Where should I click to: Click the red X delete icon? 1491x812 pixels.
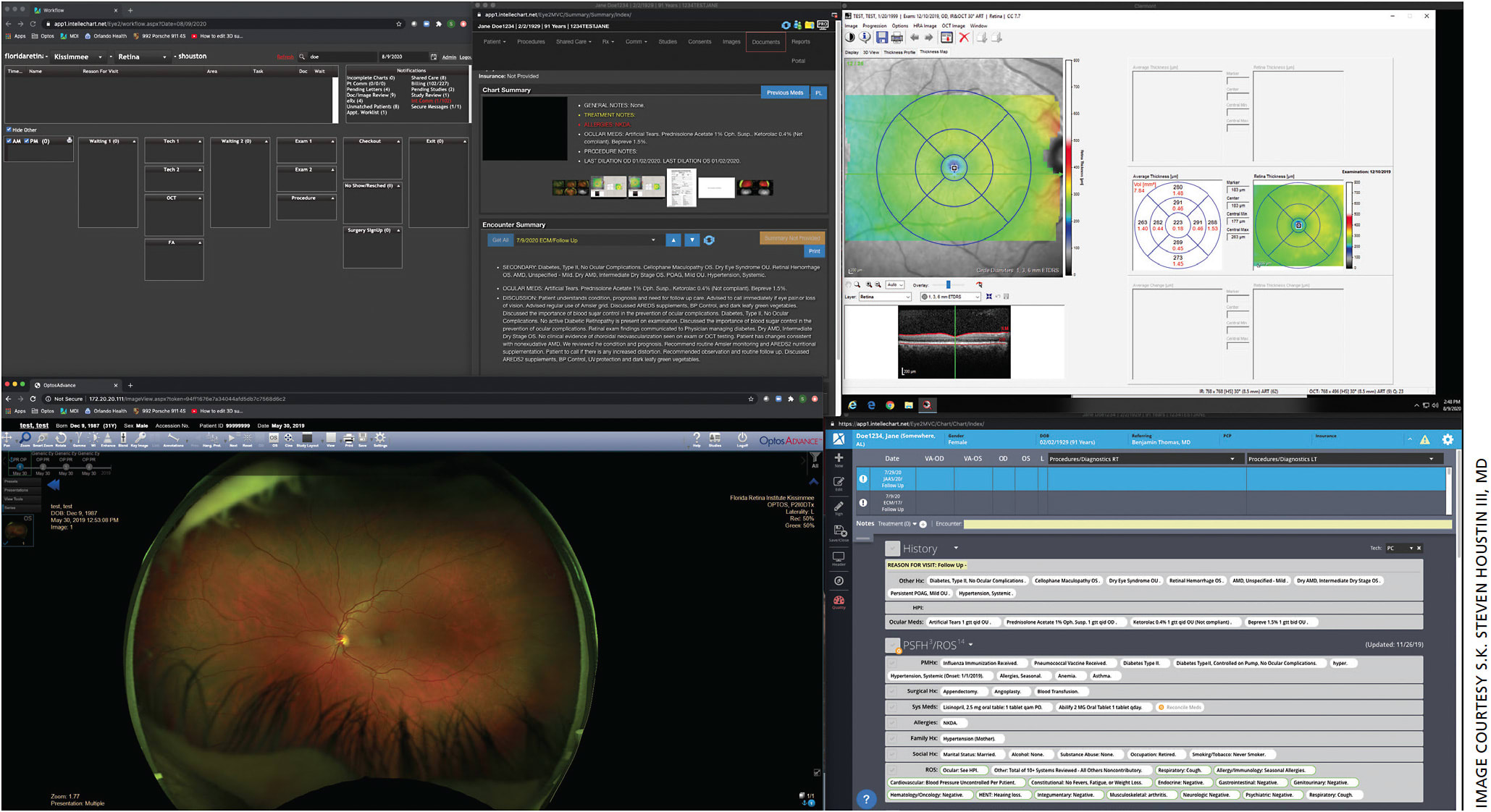pos(964,37)
